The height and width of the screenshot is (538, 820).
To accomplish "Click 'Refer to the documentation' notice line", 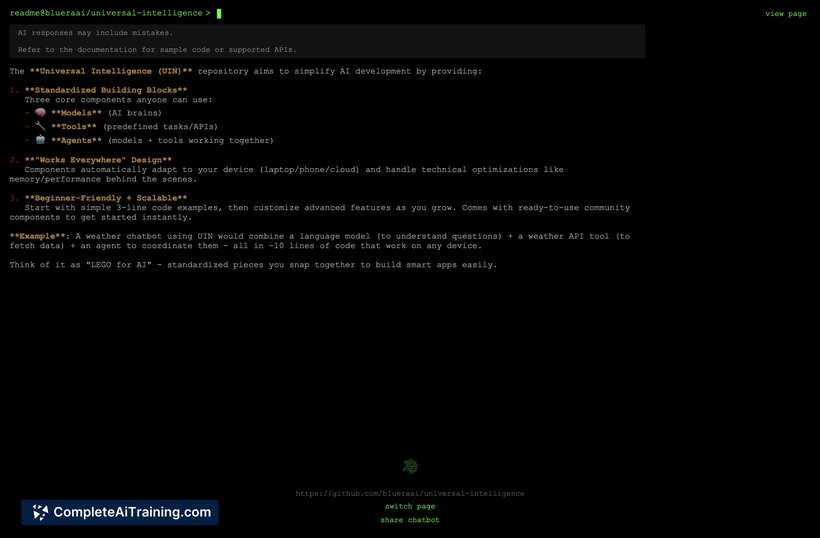I will coord(157,50).
